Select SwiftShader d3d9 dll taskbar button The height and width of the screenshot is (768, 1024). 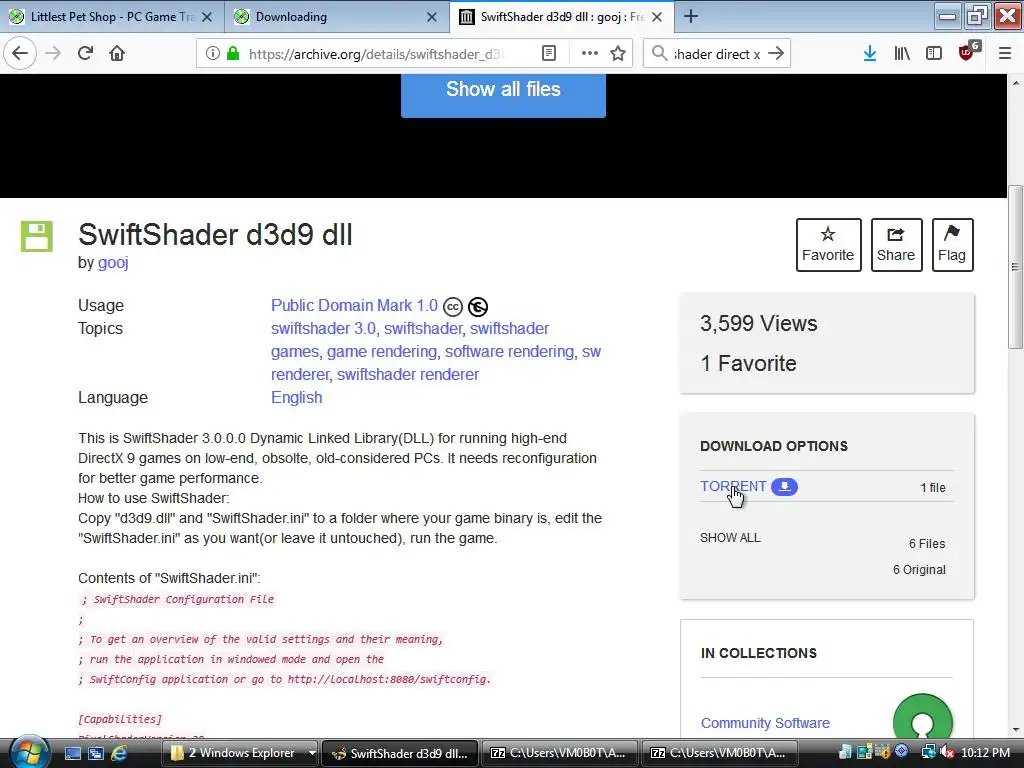[400, 753]
